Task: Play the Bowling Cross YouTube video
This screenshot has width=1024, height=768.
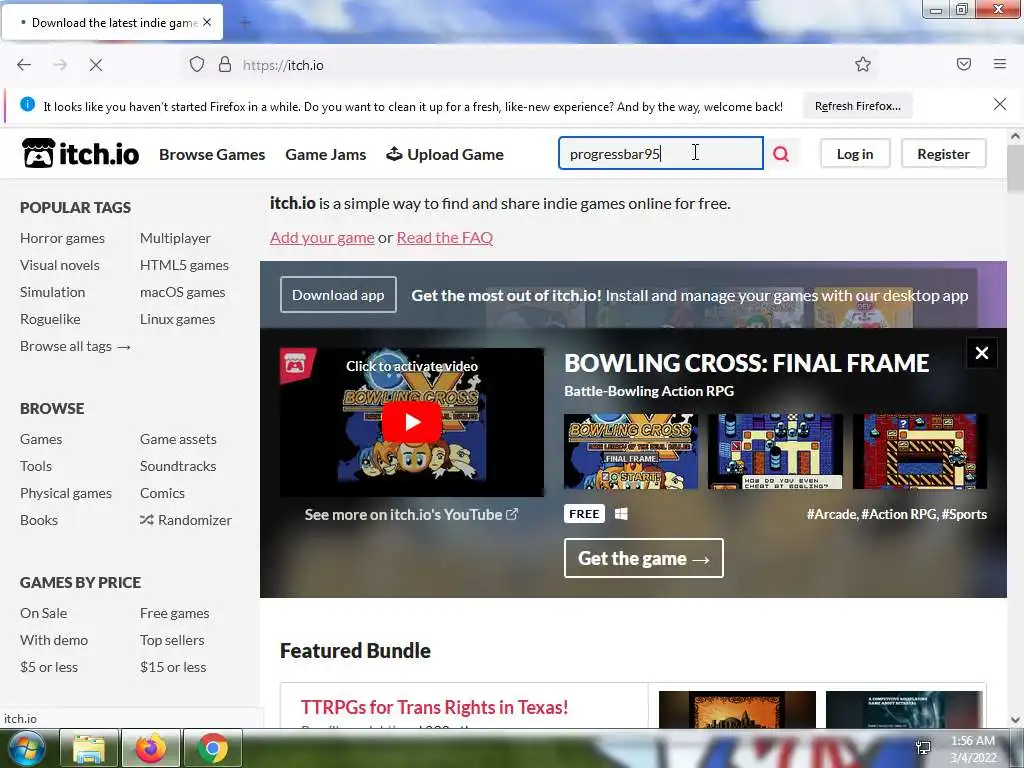Action: click(412, 423)
